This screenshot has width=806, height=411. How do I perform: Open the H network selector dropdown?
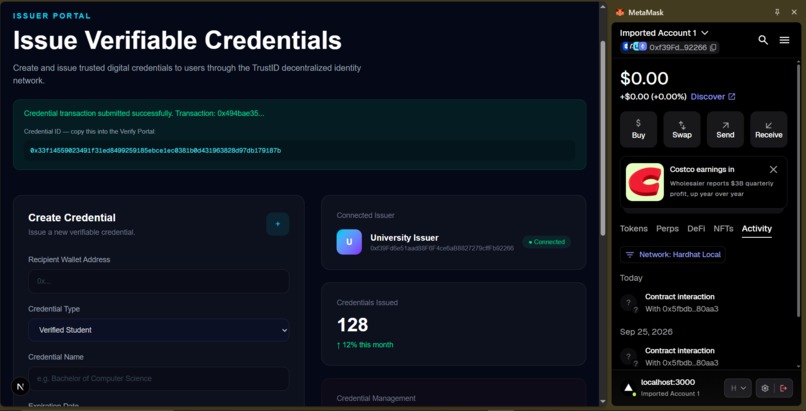738,388
